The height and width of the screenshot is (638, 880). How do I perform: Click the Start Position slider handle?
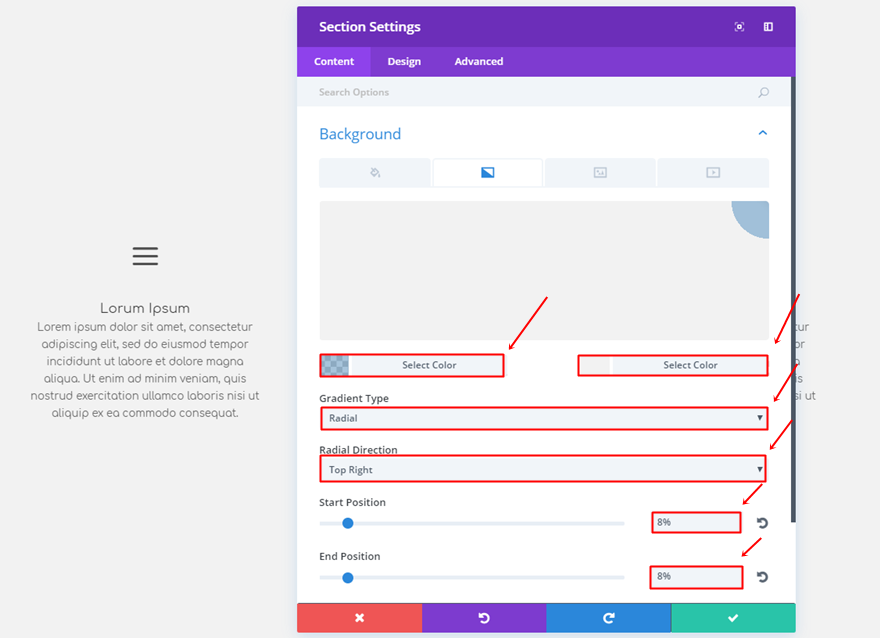(x=348, y=523)
